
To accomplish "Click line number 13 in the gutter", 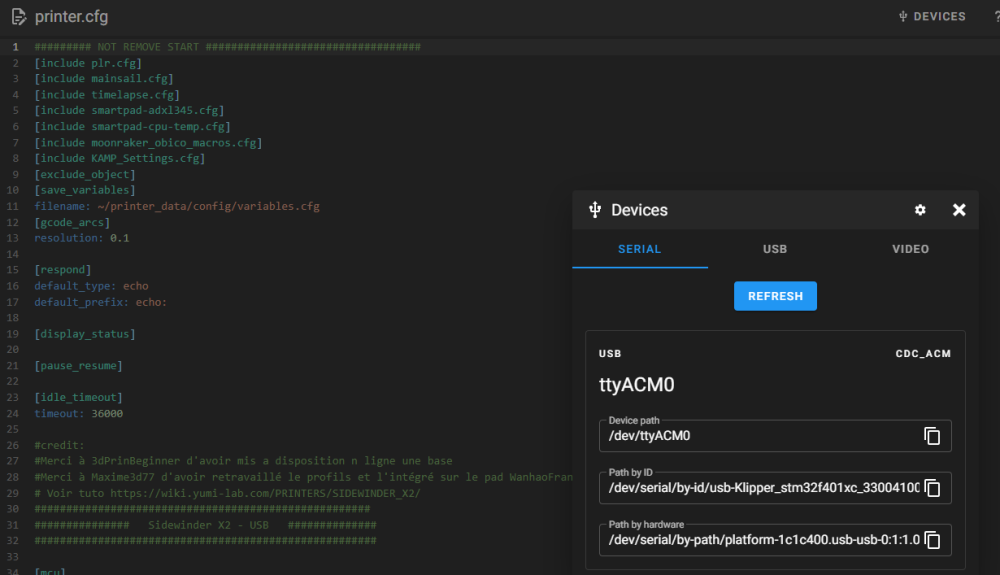I will (x=14, y=238).
